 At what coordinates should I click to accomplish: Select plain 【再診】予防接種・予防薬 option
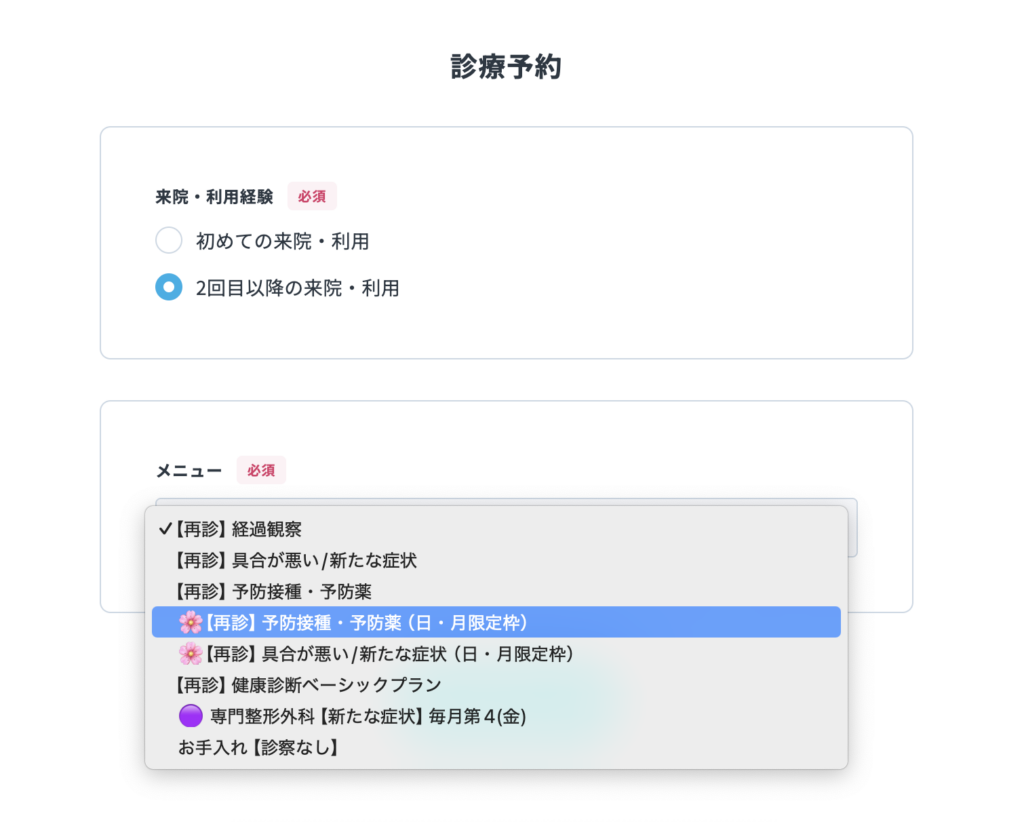274,591
